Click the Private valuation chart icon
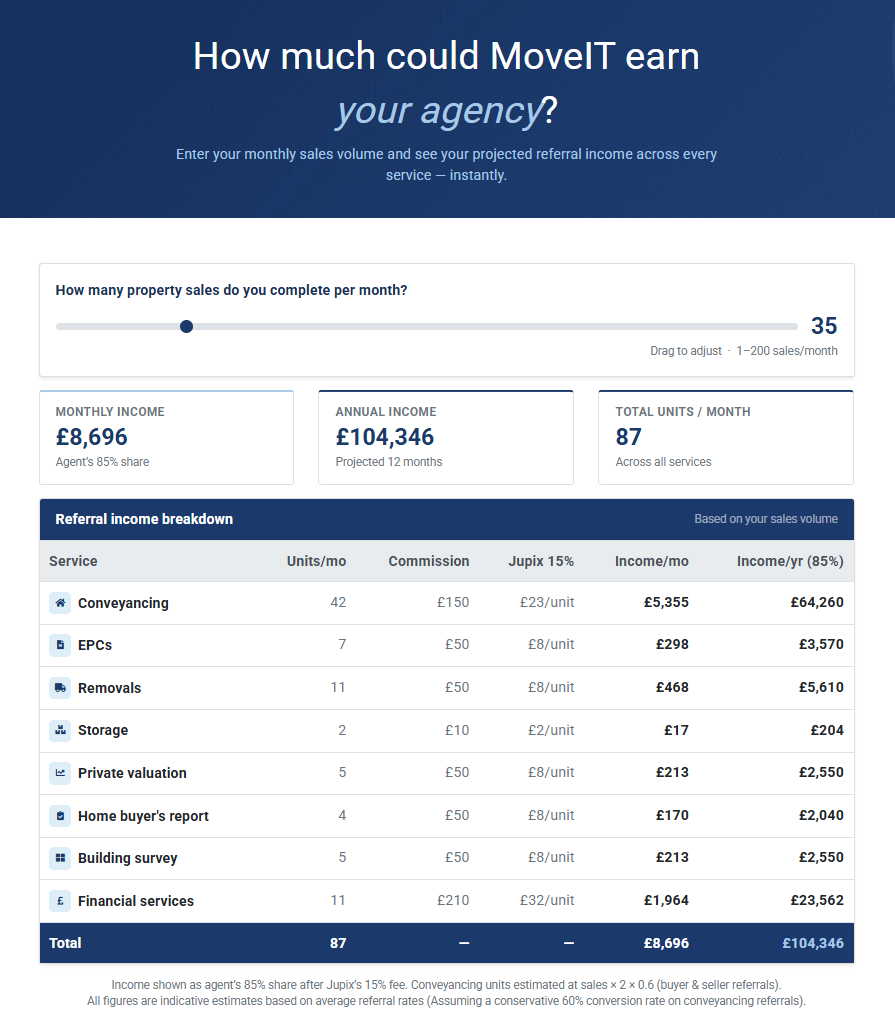The width and height of the screenshot is (895, 1010). [x=60, y=773]
